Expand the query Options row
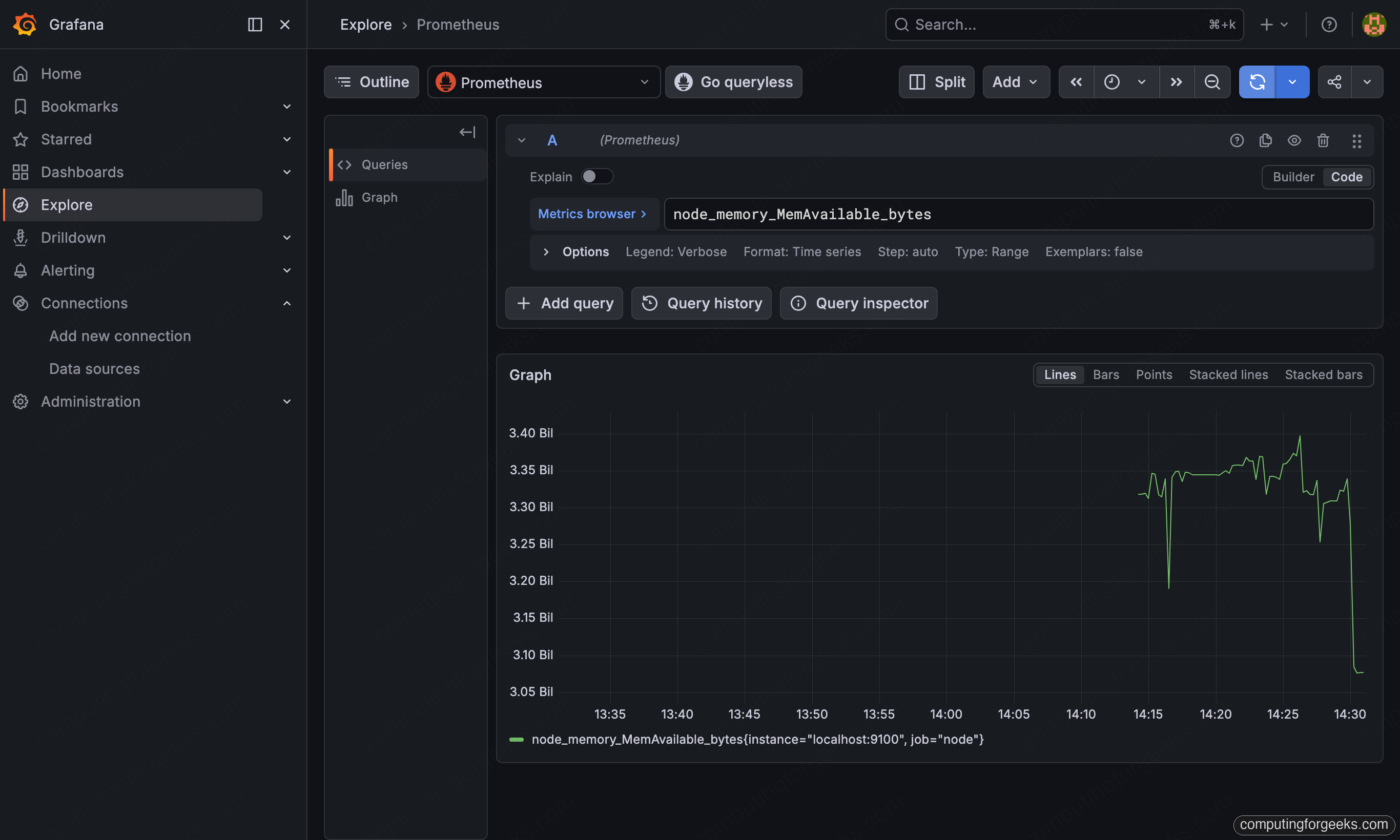Viewport: 1400px width, 840px height. point(952,252)
